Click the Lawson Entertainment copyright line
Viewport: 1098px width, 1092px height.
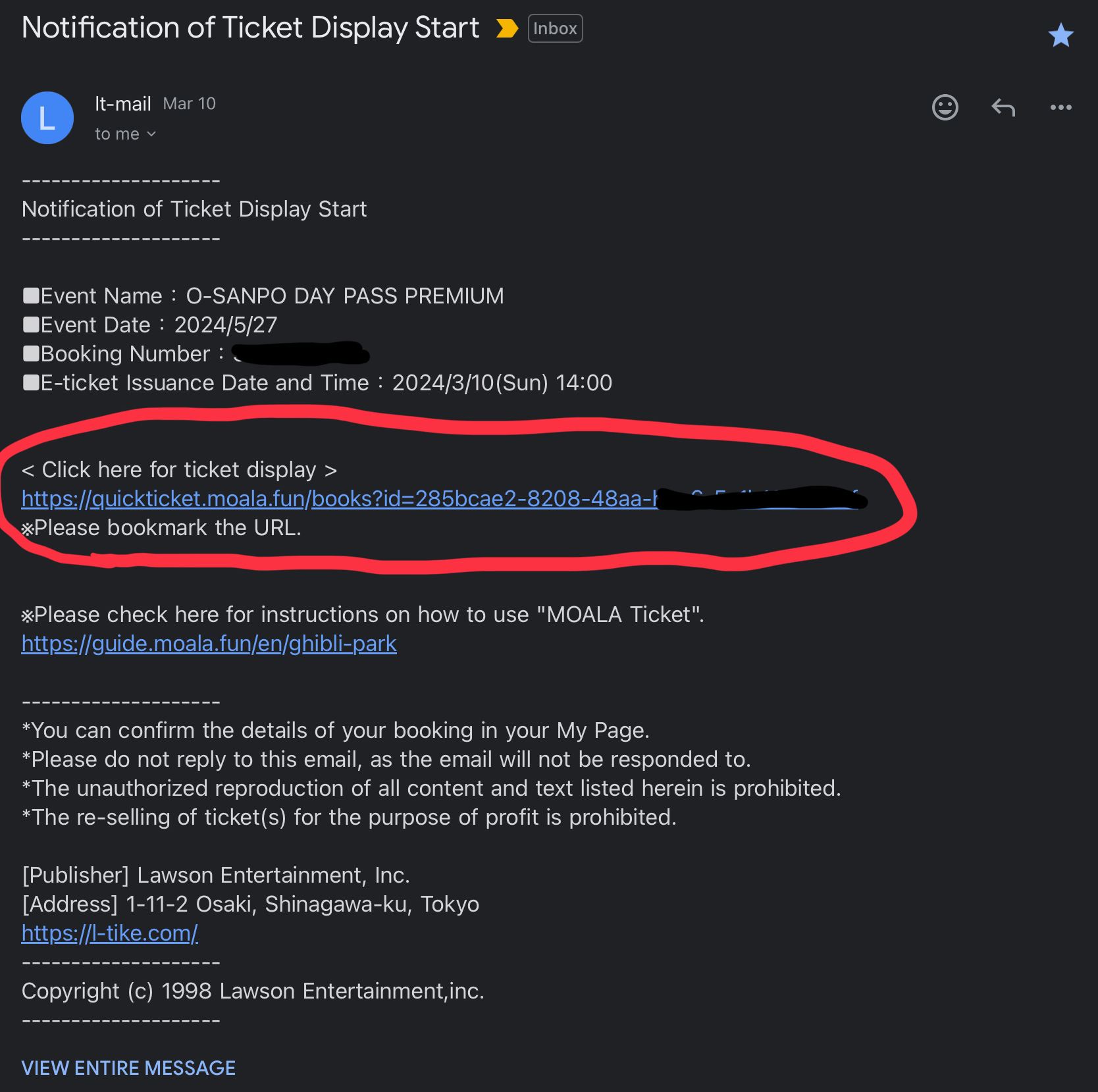pos(253,991)
